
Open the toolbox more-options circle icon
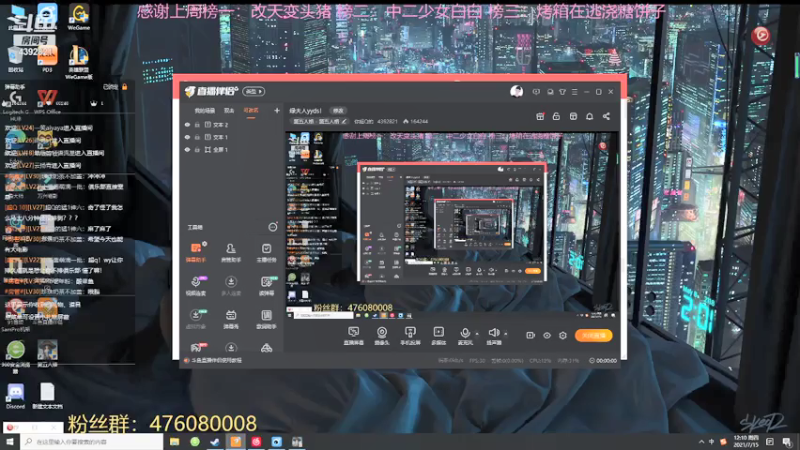coord(273,227)
